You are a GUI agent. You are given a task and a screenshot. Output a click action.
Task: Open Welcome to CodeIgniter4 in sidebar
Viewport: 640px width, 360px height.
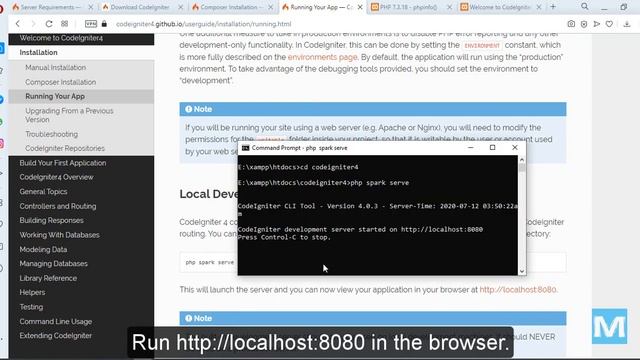click(x=61, y=38)
